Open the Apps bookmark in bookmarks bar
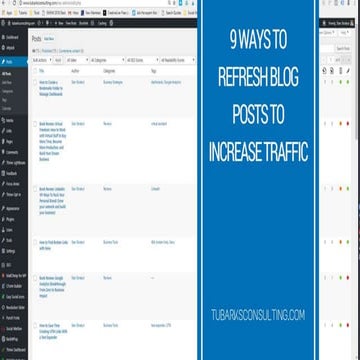The image size is (360, 360). [7, 13]
